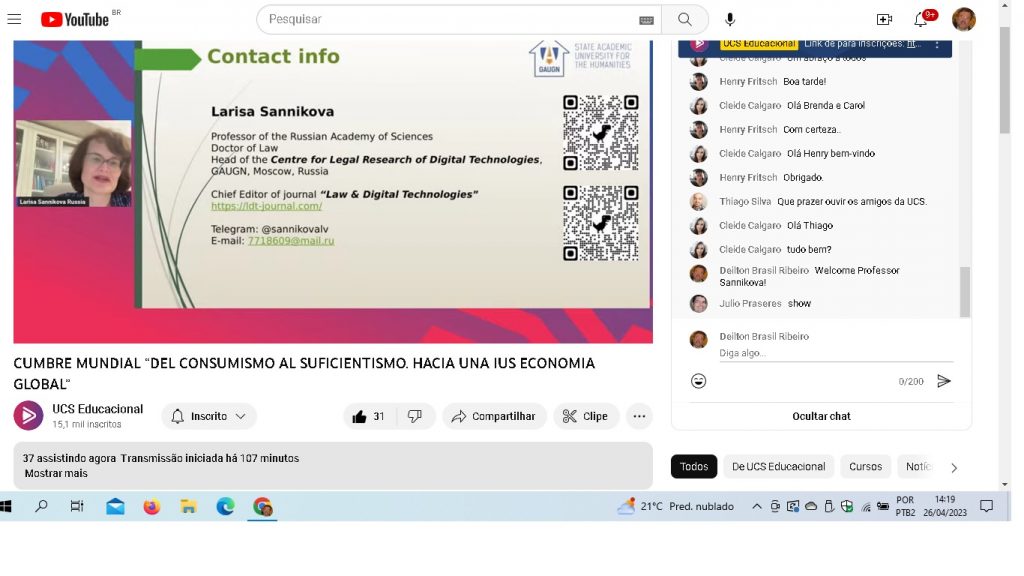The image size is (1024, 576).
Task: Start voice search with microphone icon
Action: tap(730, 19)
